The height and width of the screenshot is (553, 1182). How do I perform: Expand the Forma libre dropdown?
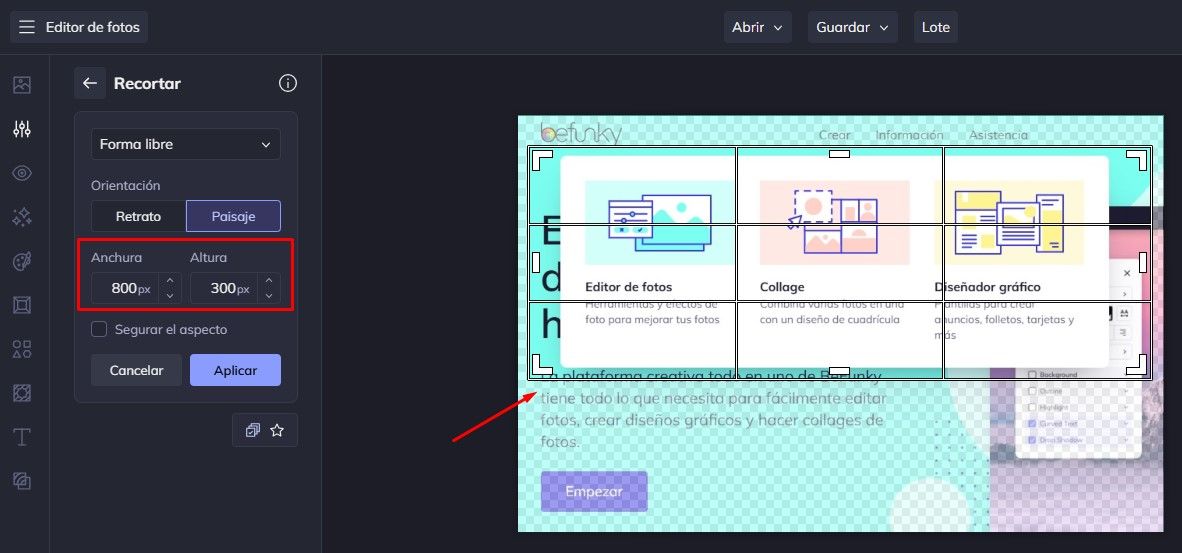coord(185,144)
